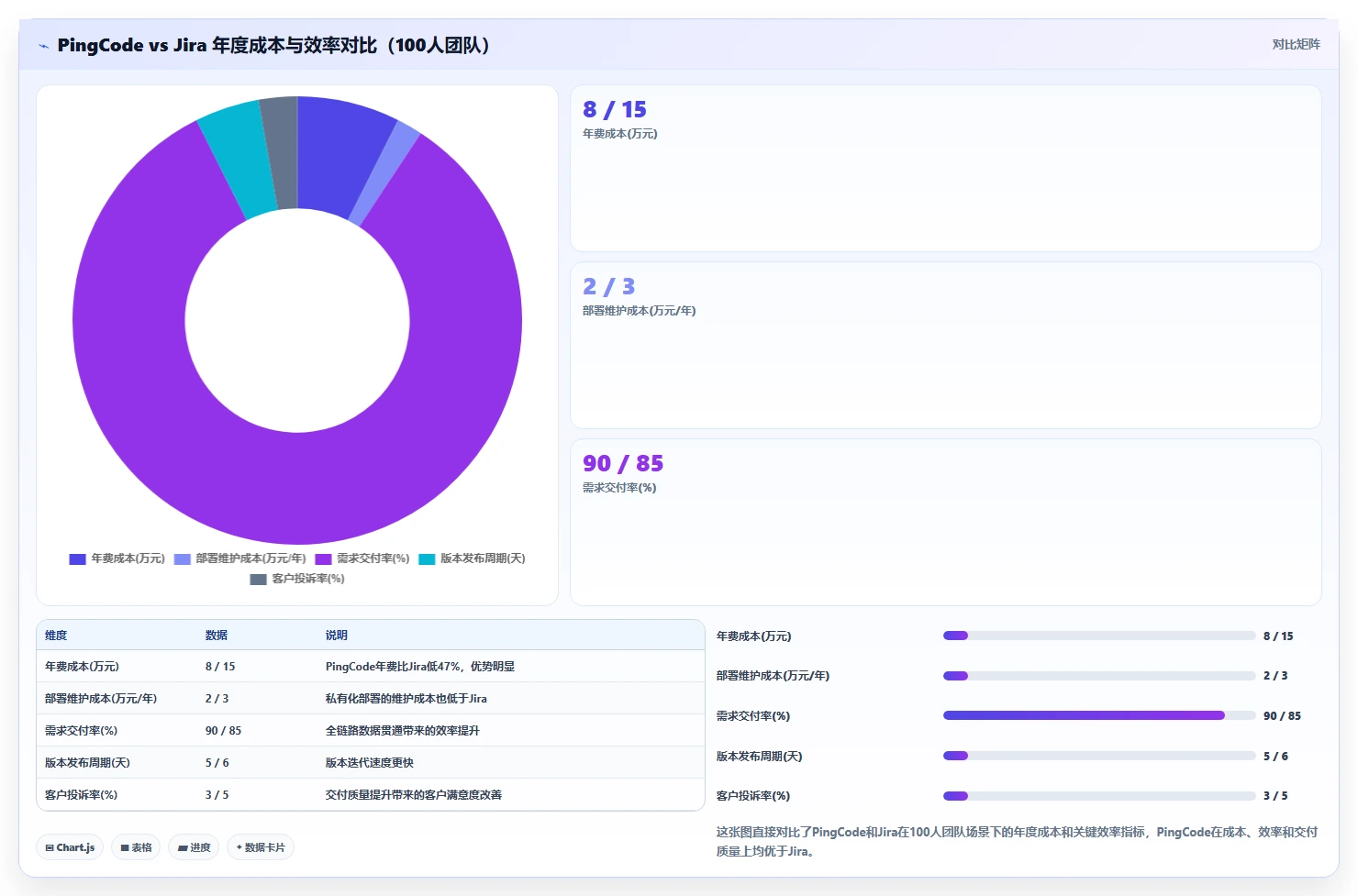Toggle 版本发布周期(天) legend item in chart
The image size is (1358, 896).
[x=473, y=559]
